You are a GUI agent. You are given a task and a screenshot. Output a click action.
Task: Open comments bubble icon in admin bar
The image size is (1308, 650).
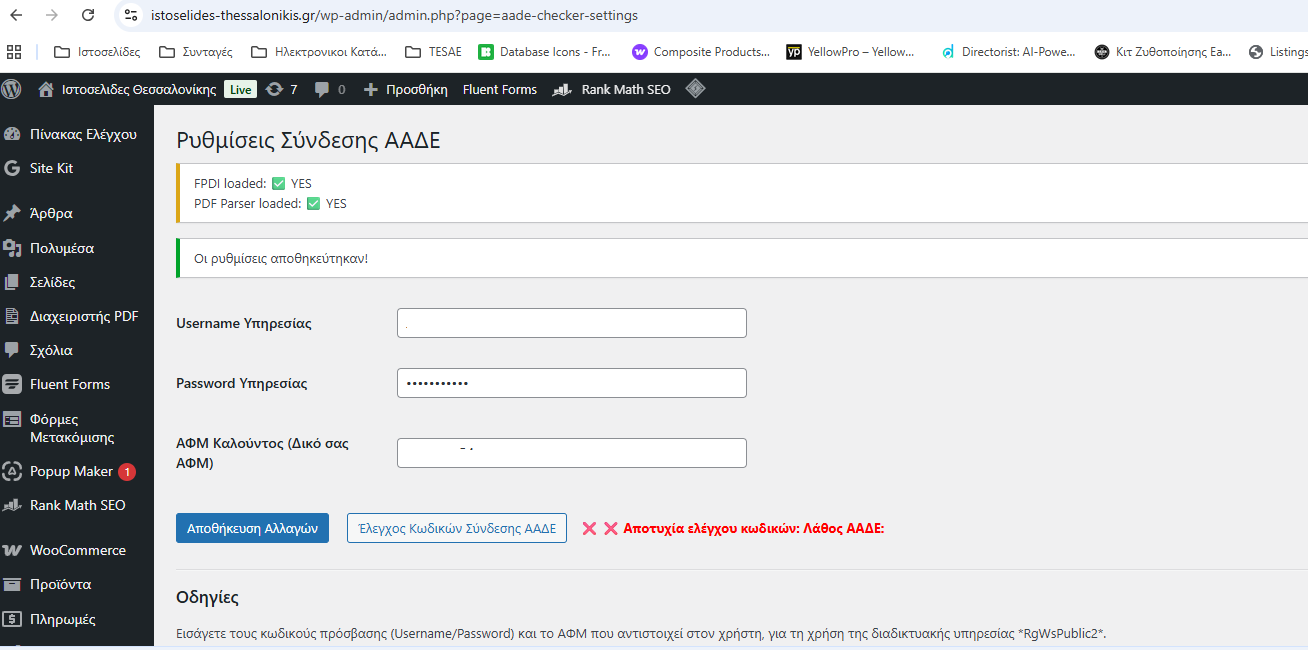coord(322,89)
